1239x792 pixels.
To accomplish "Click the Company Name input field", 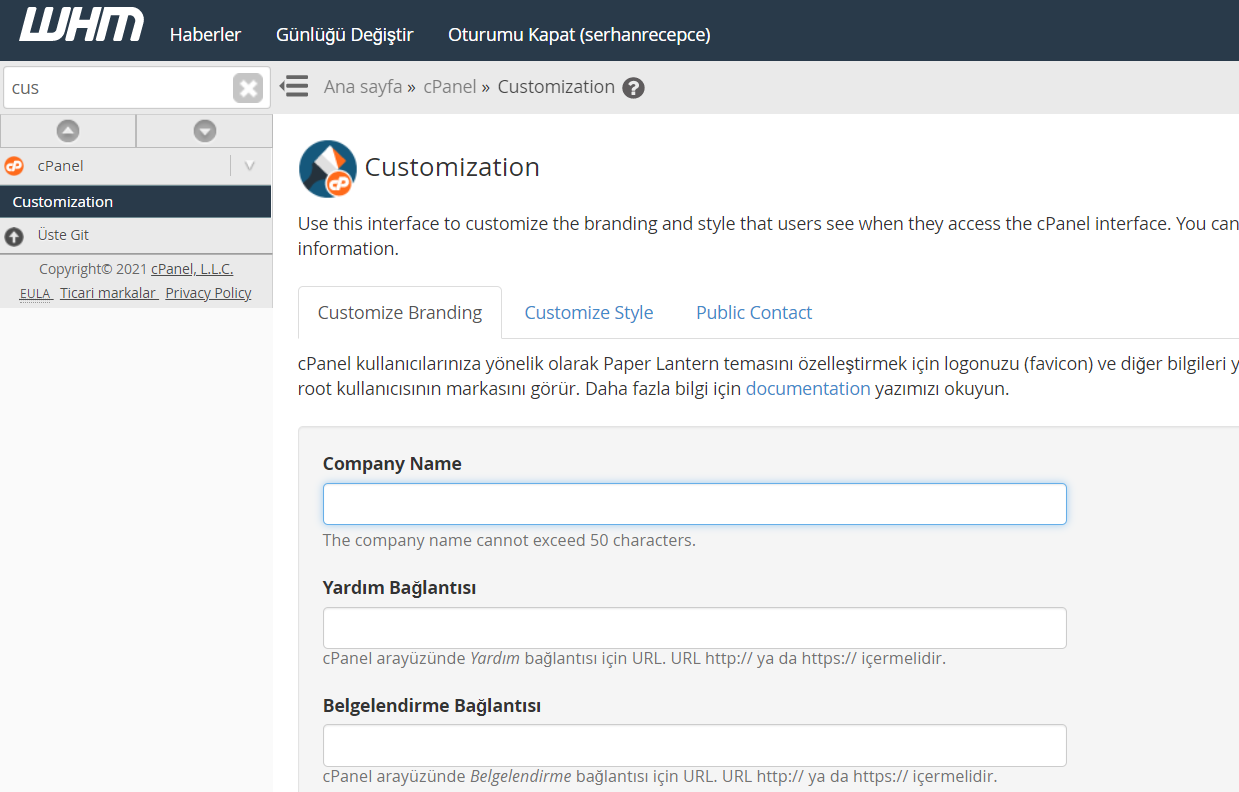I will 695,504.
